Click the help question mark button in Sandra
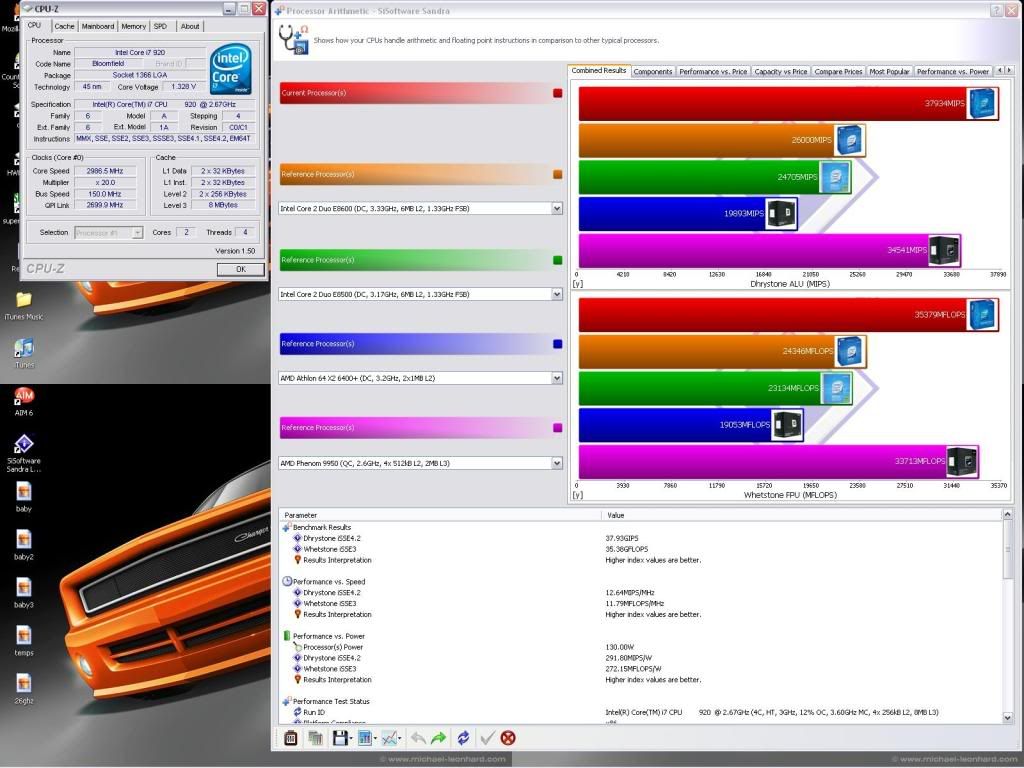The image size is (1024, 768). tap(996, 10)
